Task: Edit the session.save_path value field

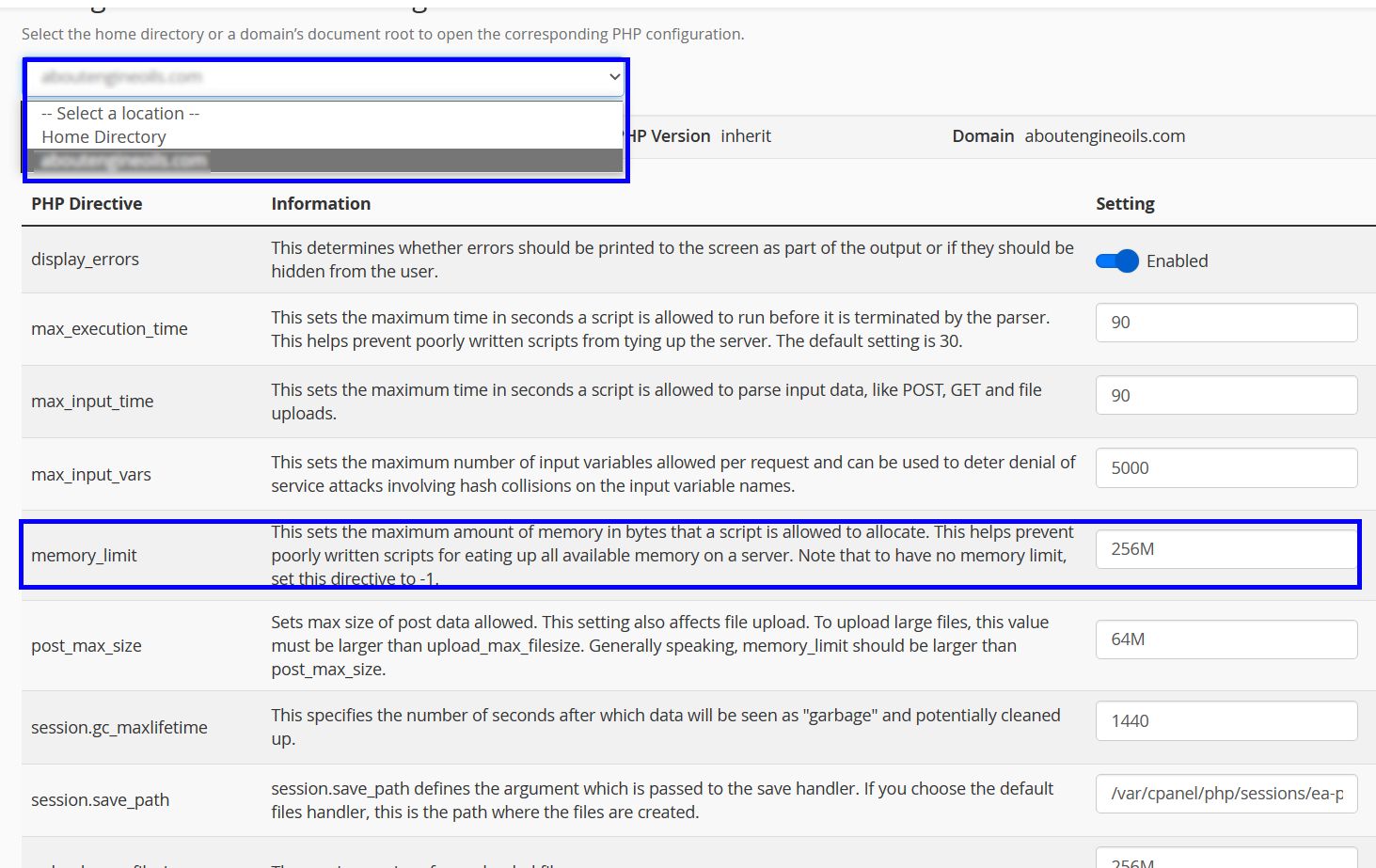Action: coord(1226,794)
